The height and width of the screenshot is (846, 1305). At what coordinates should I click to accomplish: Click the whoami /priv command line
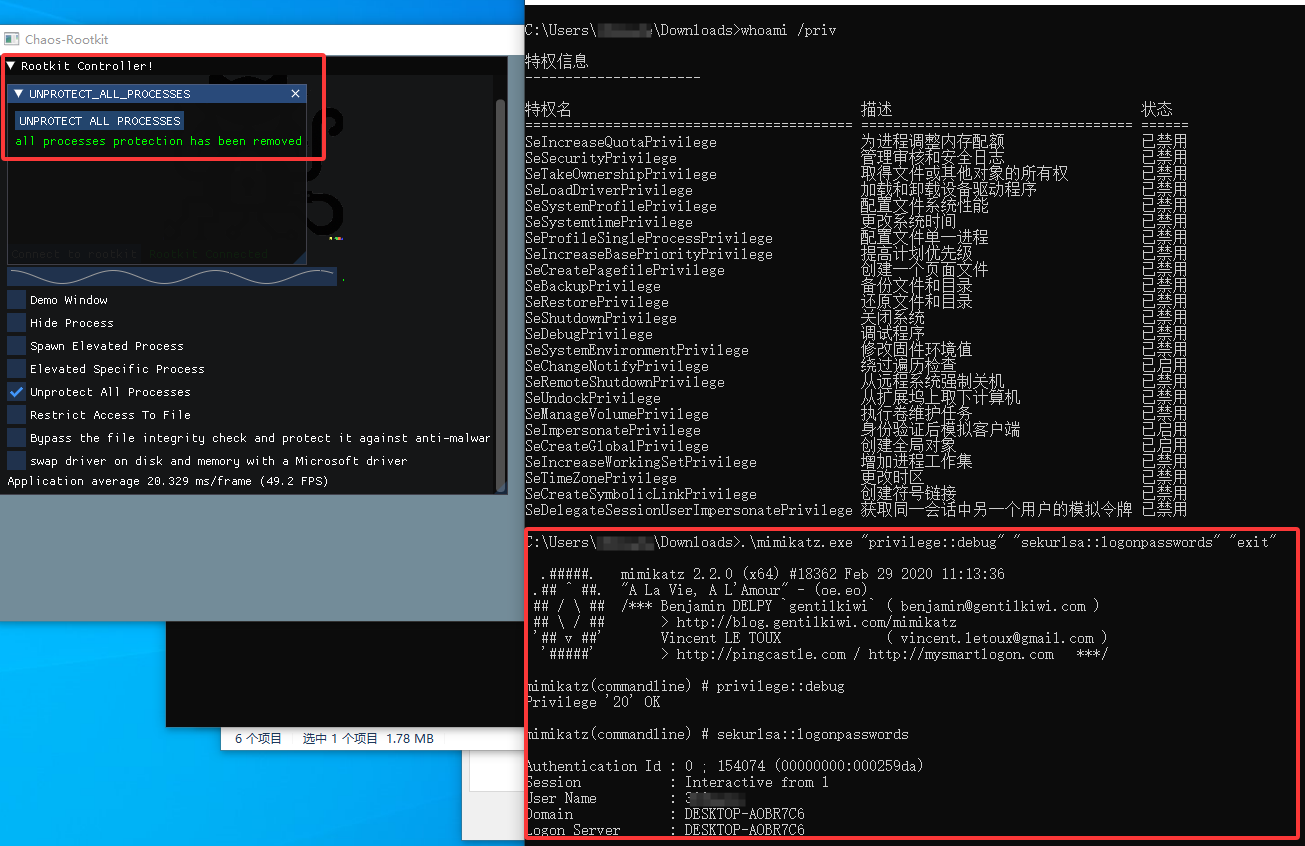click(x=681, y=30)
